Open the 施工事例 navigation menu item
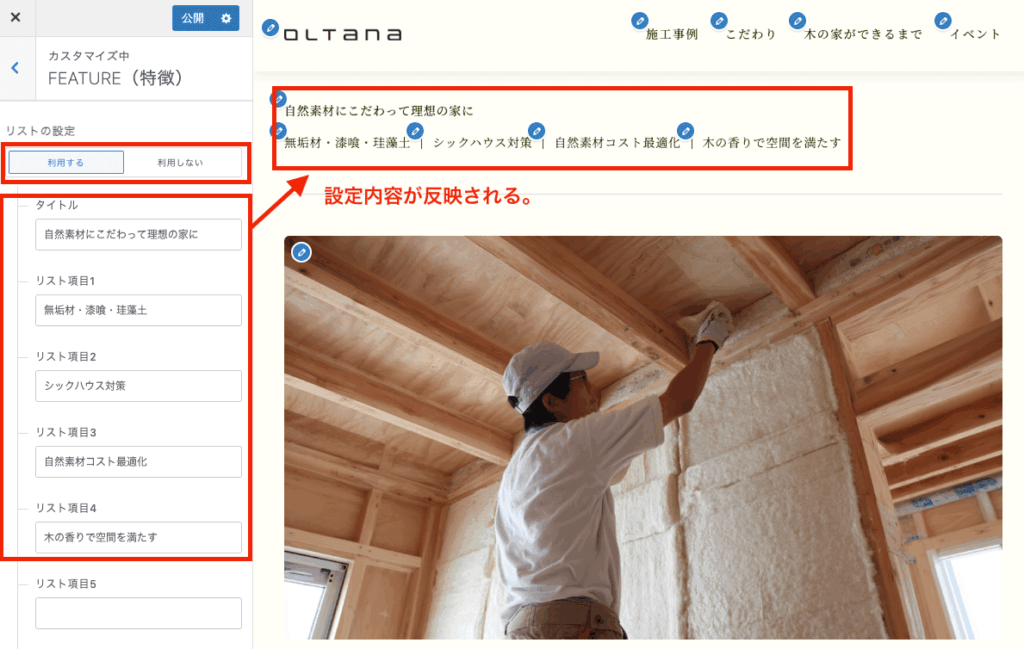The width and height of the screenshot is (1024, 649). click(x=671, y=34)
